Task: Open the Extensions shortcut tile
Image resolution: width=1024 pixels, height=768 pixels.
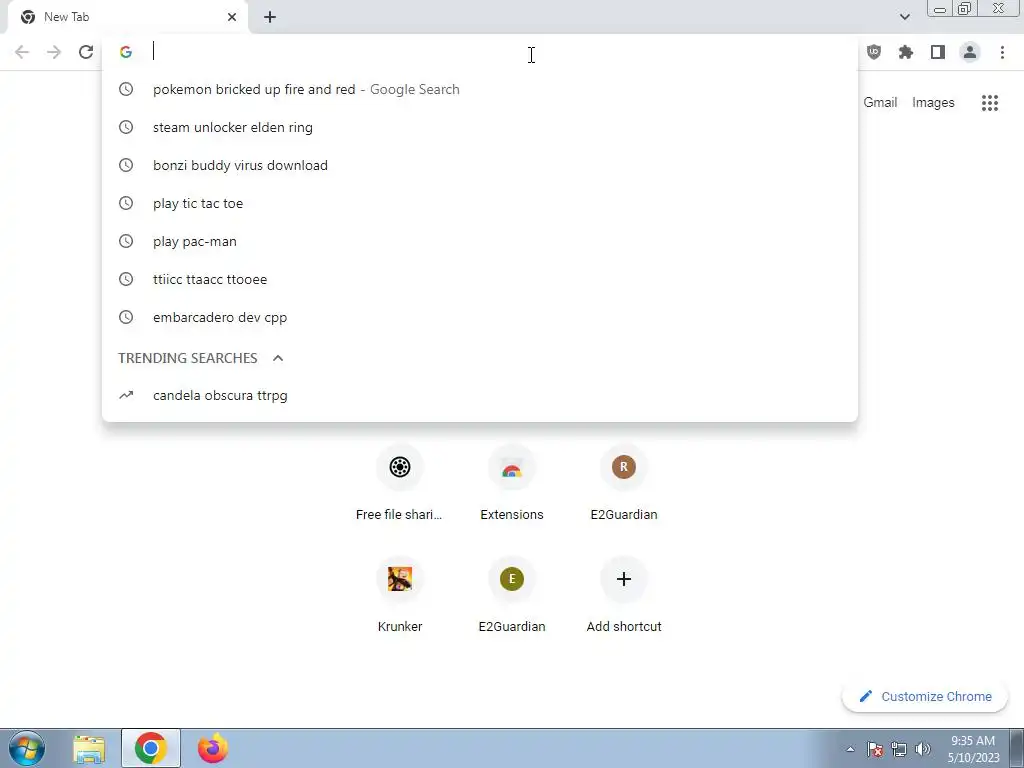Action: [x=511, y=483]
